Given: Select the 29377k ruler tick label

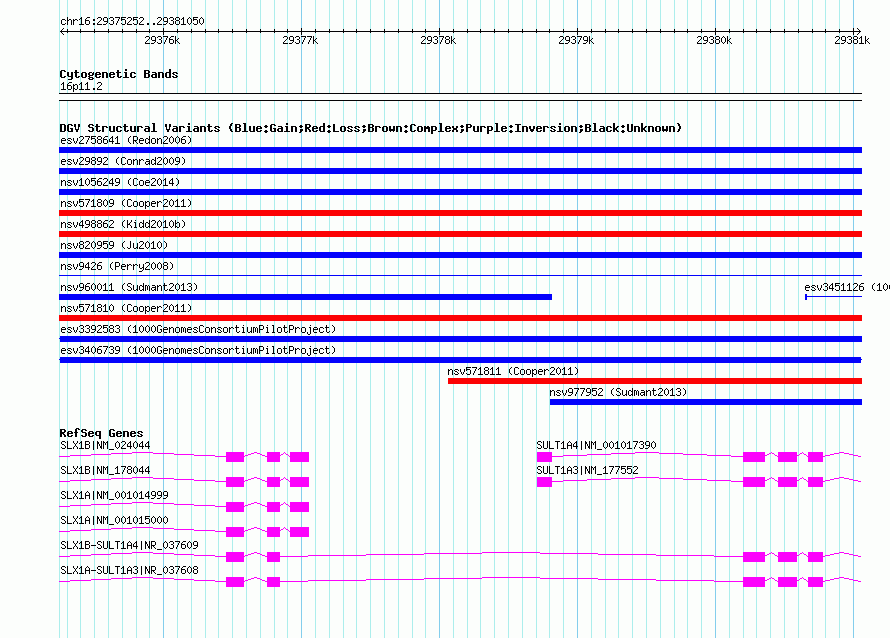Looking at the screenshot, I should click(x=300, y=40).
